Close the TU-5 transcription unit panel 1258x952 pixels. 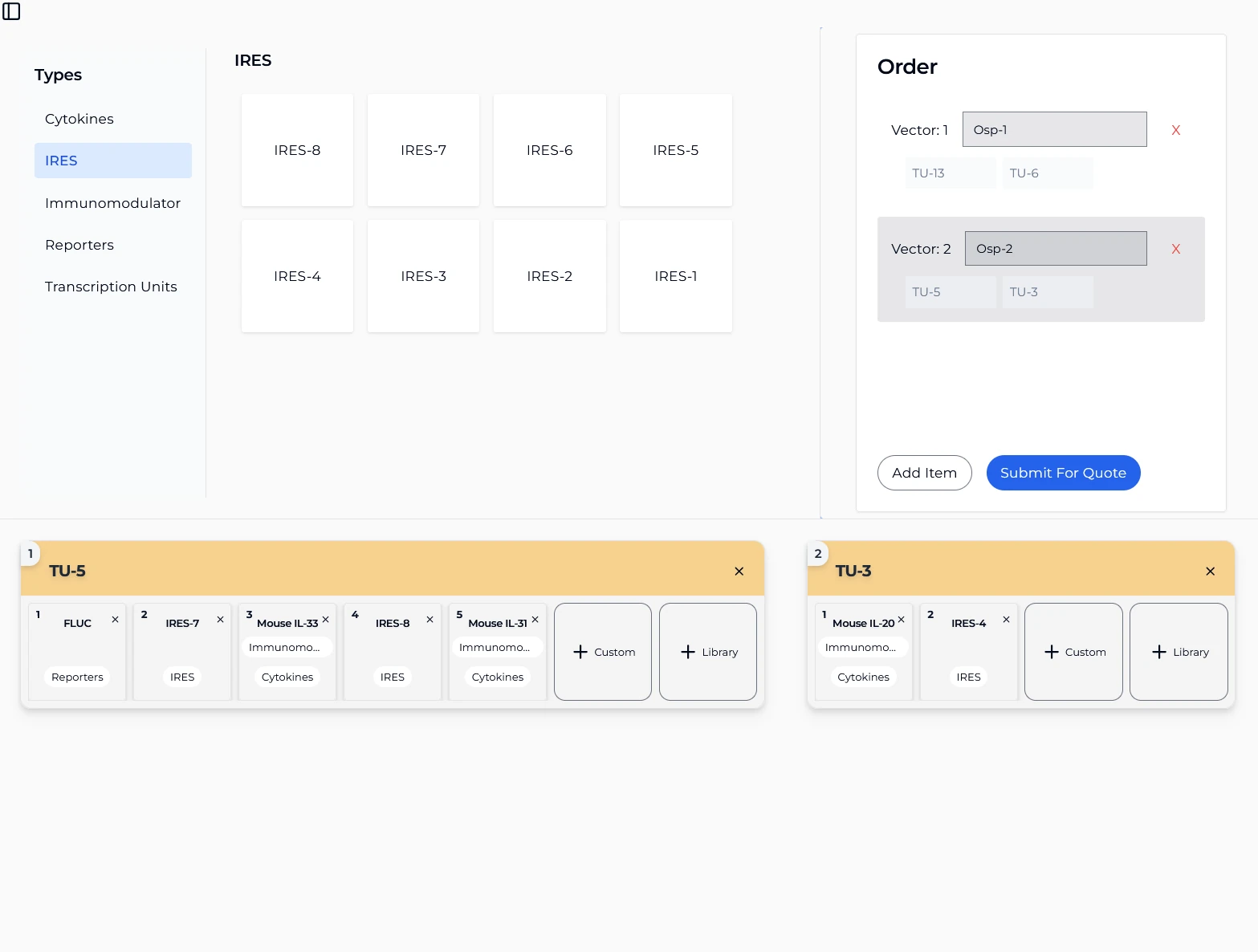coord(739,572)
